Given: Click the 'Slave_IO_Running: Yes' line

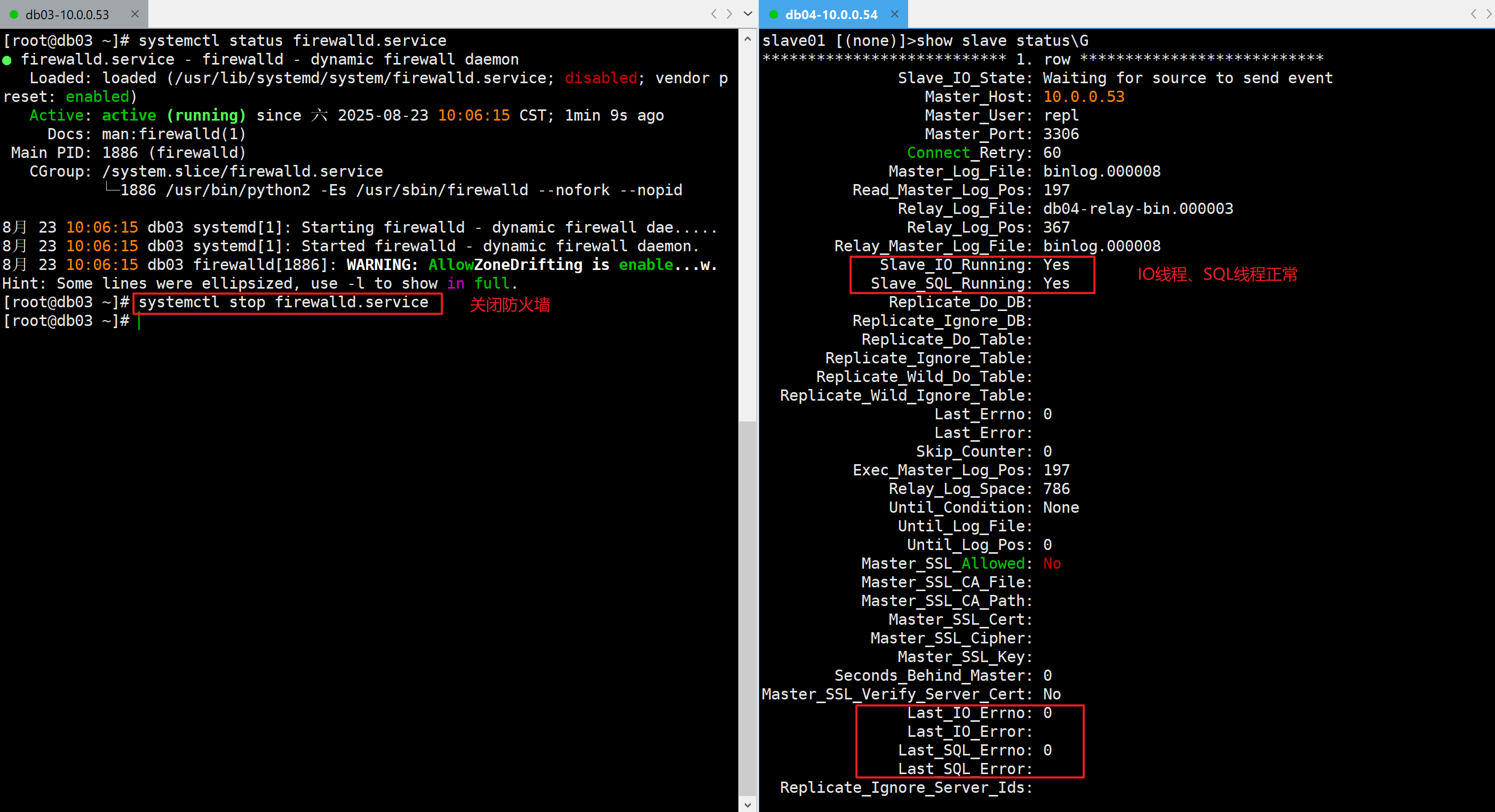Looking at the screenshot, I should [x=974, y=265].
